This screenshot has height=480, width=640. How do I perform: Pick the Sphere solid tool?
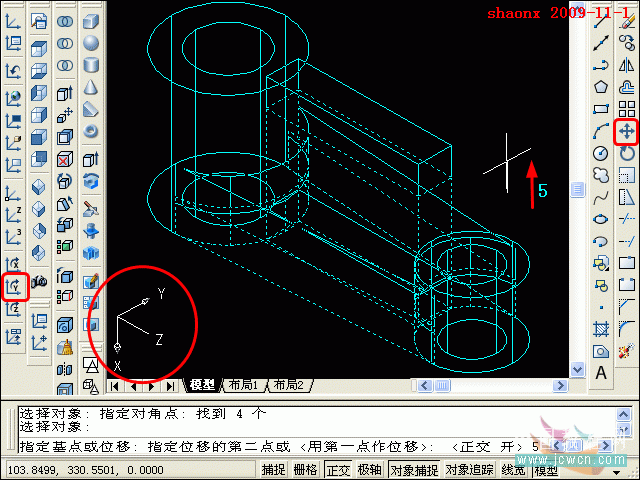[91, 43]
